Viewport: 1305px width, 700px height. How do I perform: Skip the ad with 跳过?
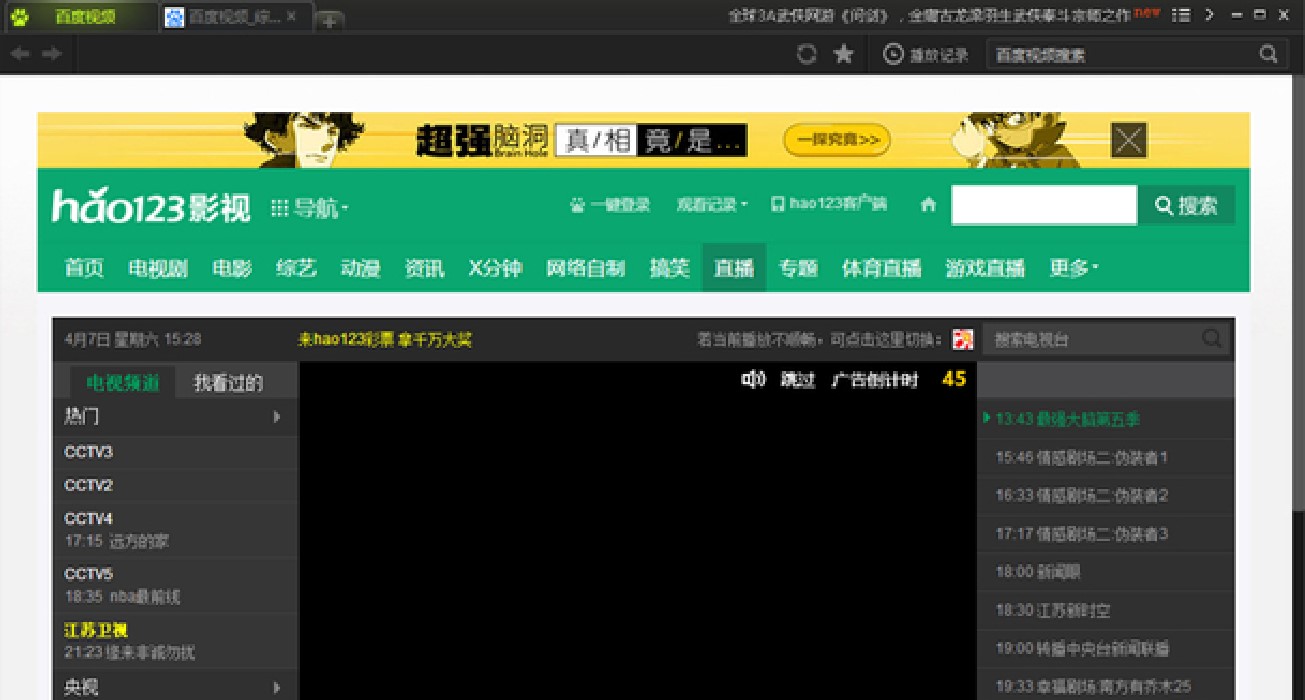point(797,380)
